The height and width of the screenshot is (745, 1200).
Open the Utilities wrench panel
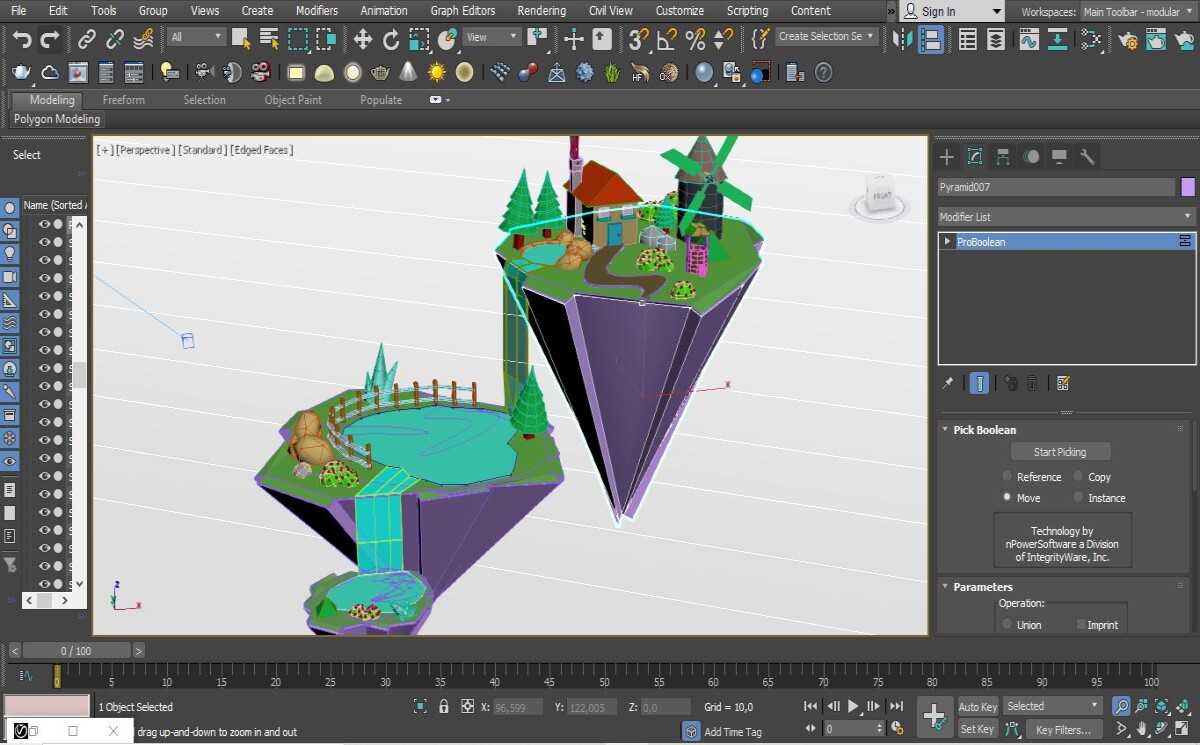pos(1087,157)
